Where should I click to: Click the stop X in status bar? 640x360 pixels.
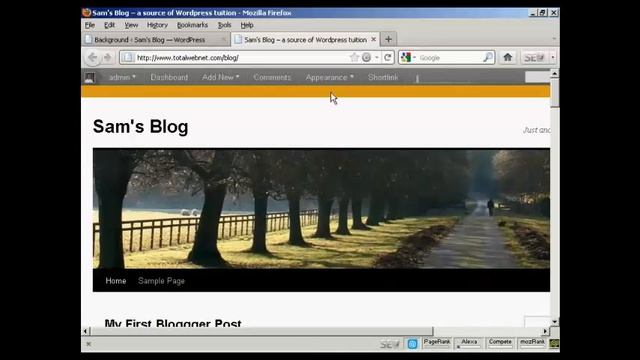[89, 344]
